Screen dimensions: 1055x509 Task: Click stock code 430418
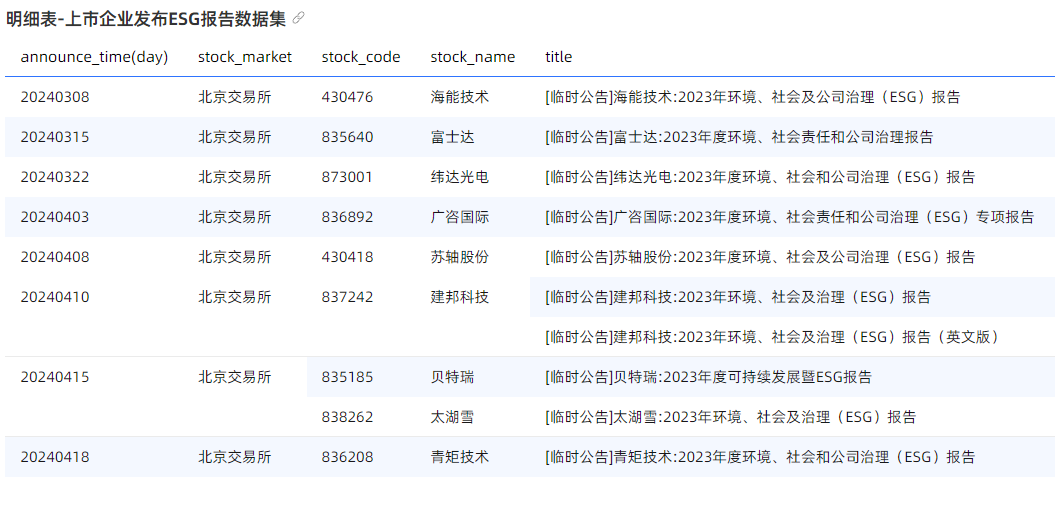coord(347,257)
